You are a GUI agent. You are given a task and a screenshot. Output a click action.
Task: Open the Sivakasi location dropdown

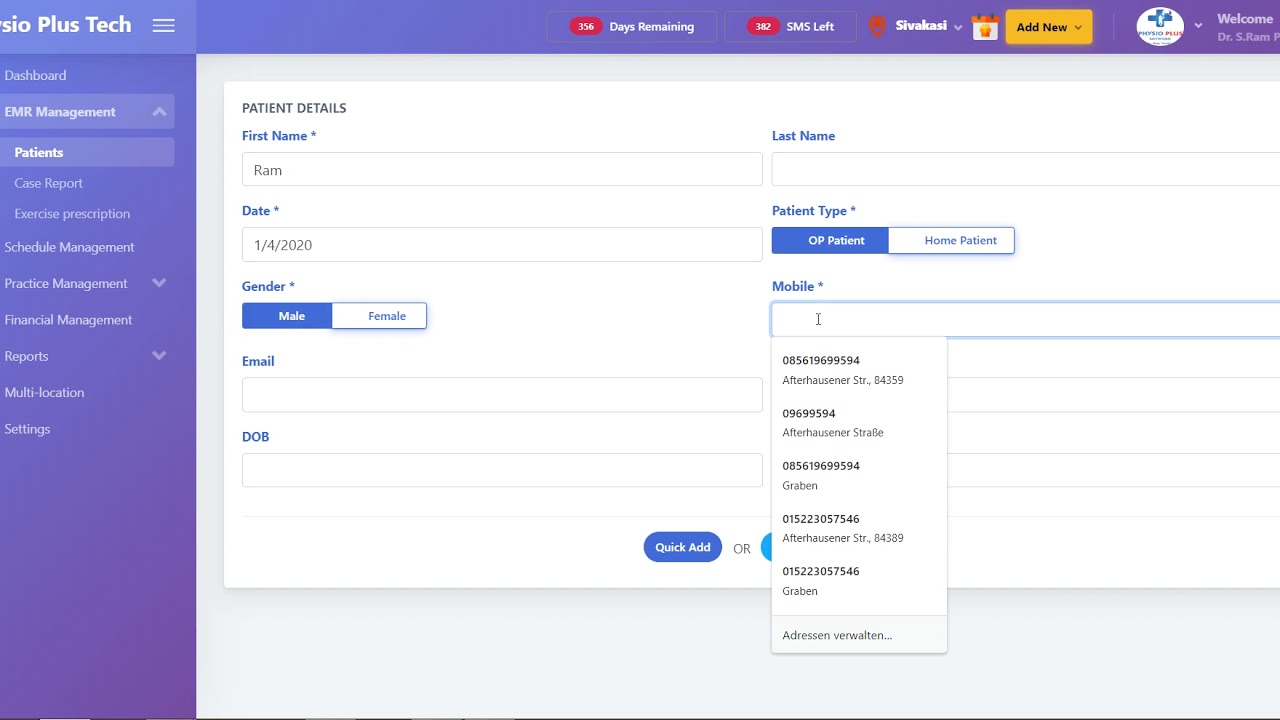pos(929,27)
